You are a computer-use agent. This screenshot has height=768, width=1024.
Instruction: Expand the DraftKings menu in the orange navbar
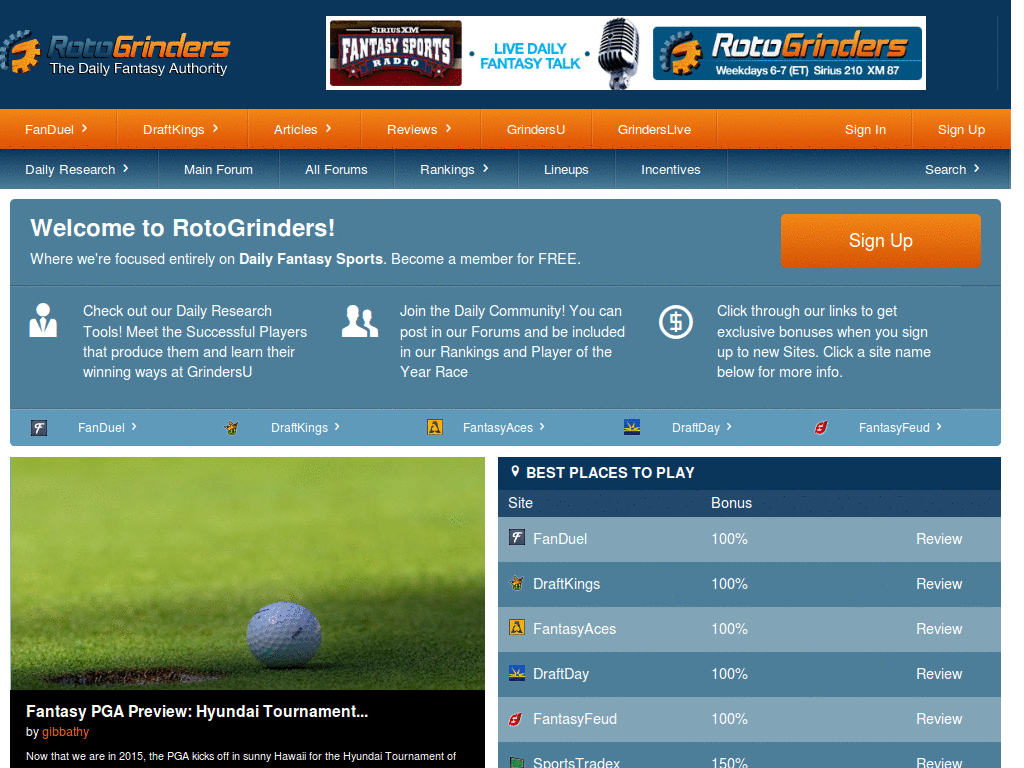click(181, 129)
